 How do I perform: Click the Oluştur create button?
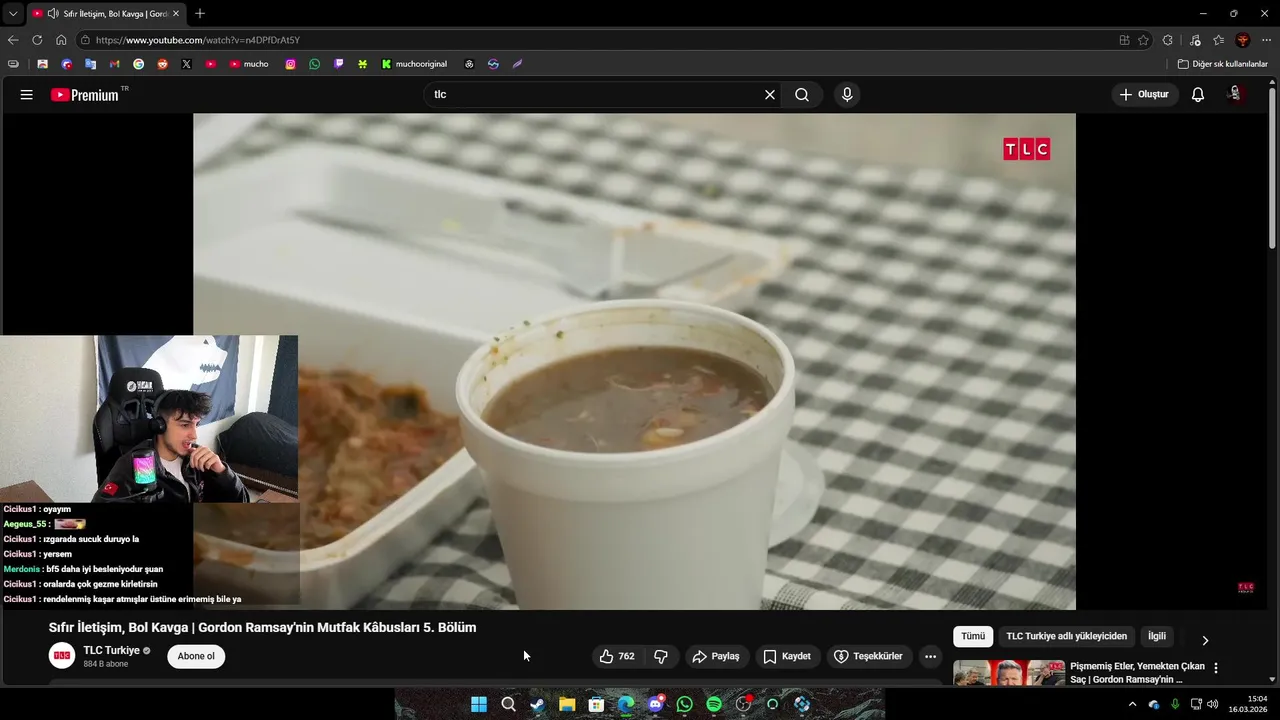click(1145, 95)
